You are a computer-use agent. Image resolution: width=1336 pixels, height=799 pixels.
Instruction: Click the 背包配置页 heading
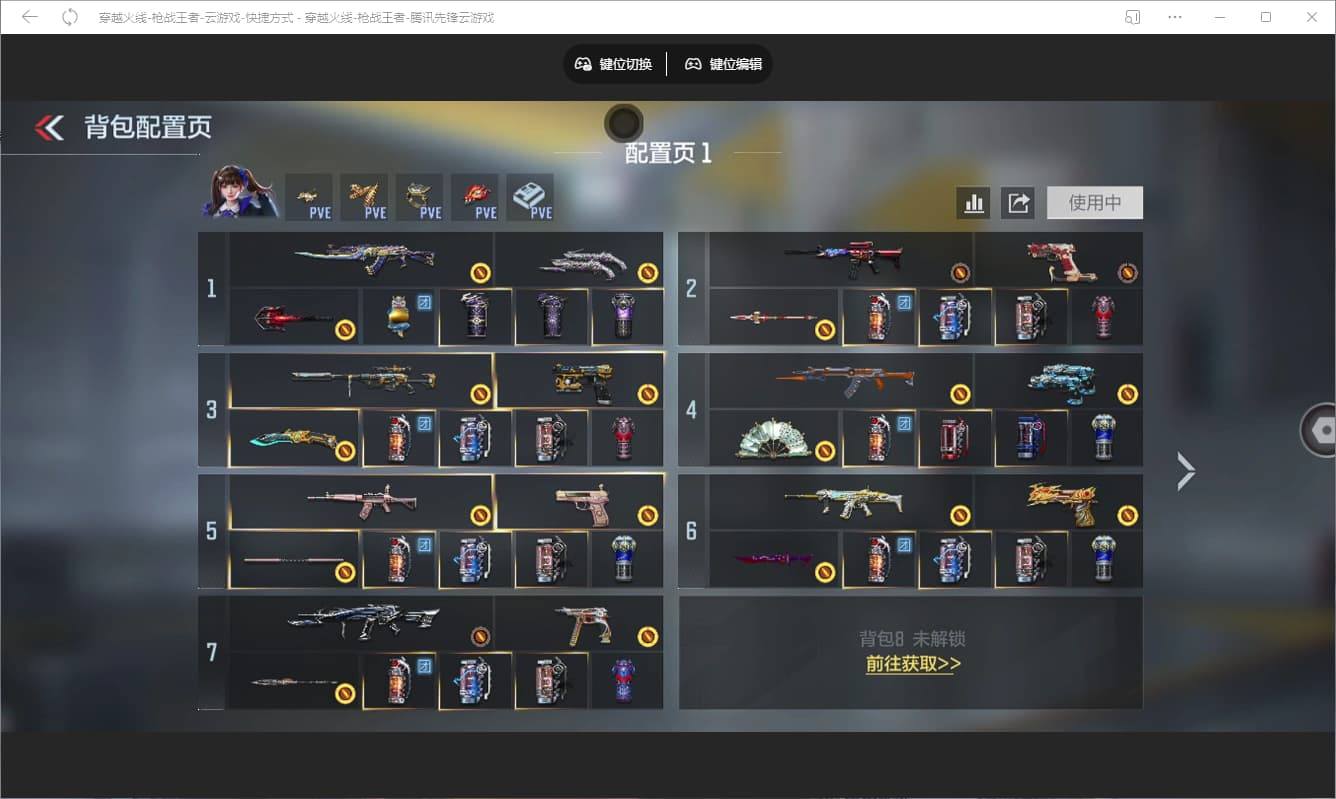click(148, 128)
